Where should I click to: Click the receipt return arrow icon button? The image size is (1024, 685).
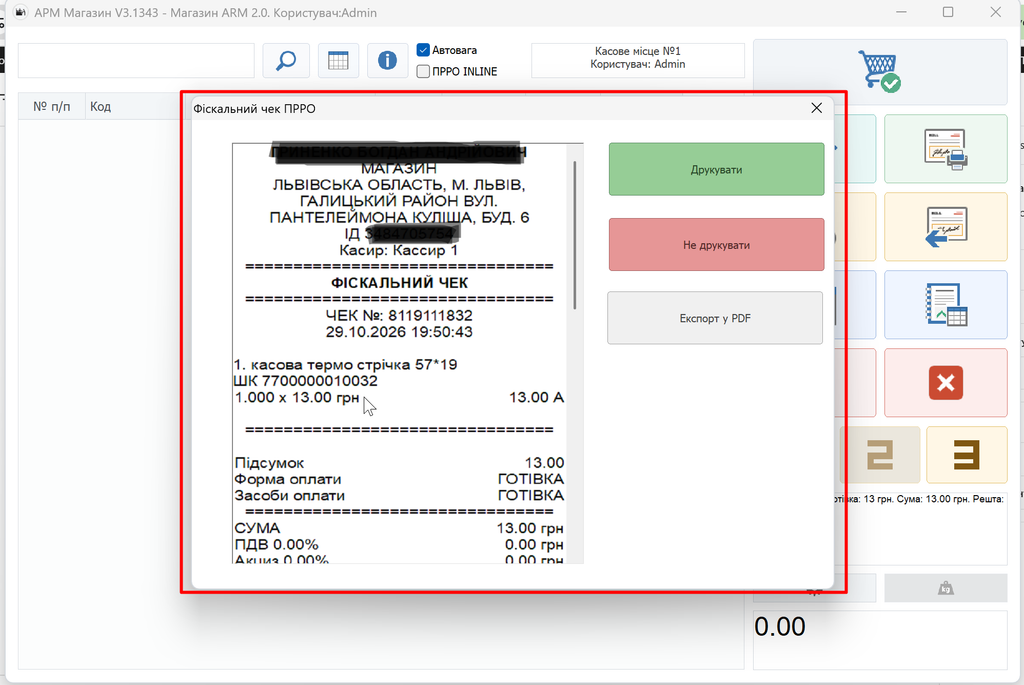click(x=946, y=227)
